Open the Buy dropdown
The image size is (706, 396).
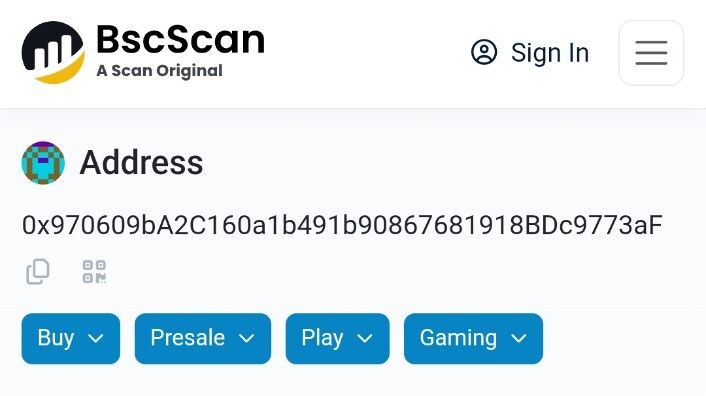pyautogui.click(x=71, y=338)
